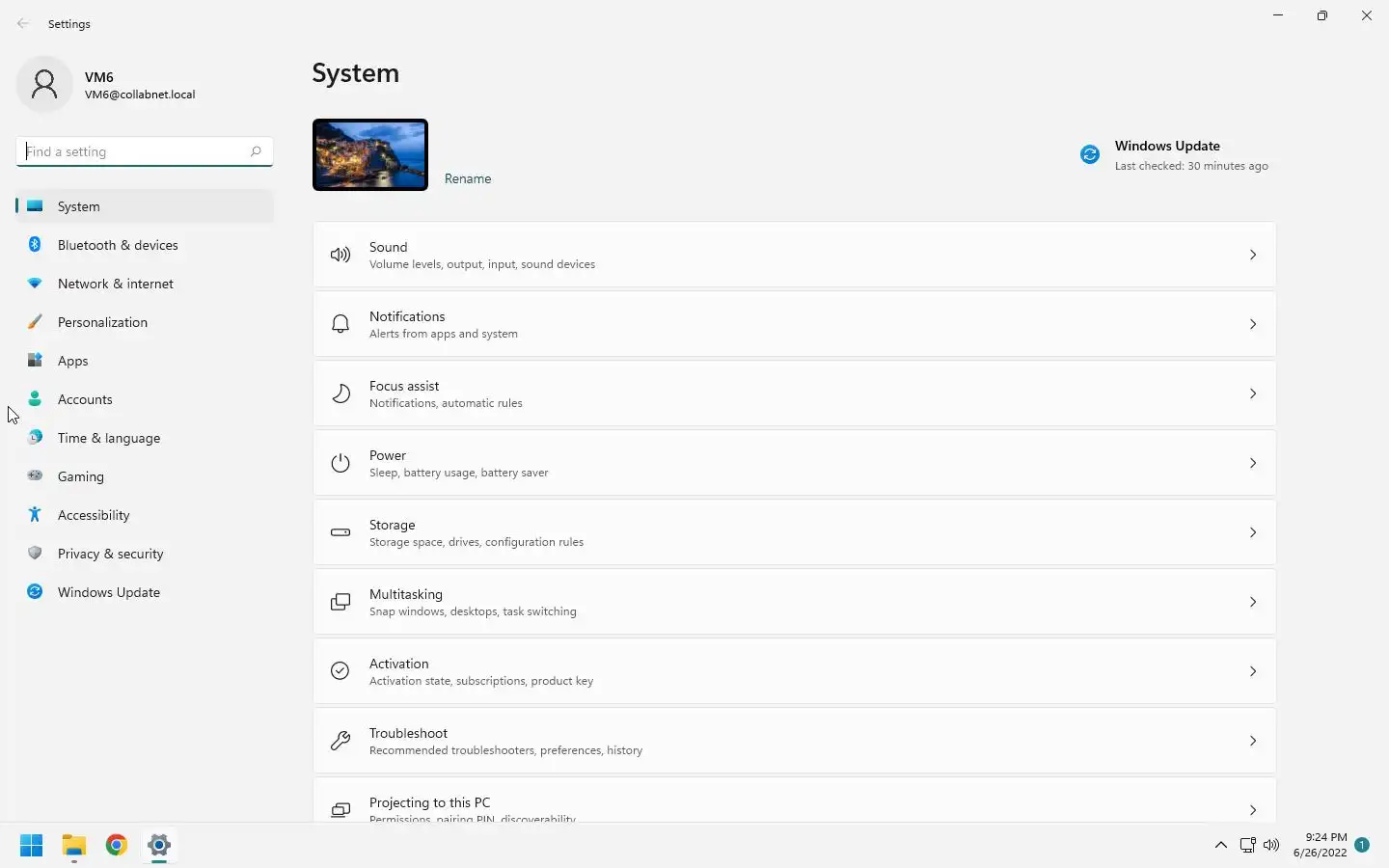Select Time & language in sidebar
The image size is (1389, 868).
coord(109,438)
